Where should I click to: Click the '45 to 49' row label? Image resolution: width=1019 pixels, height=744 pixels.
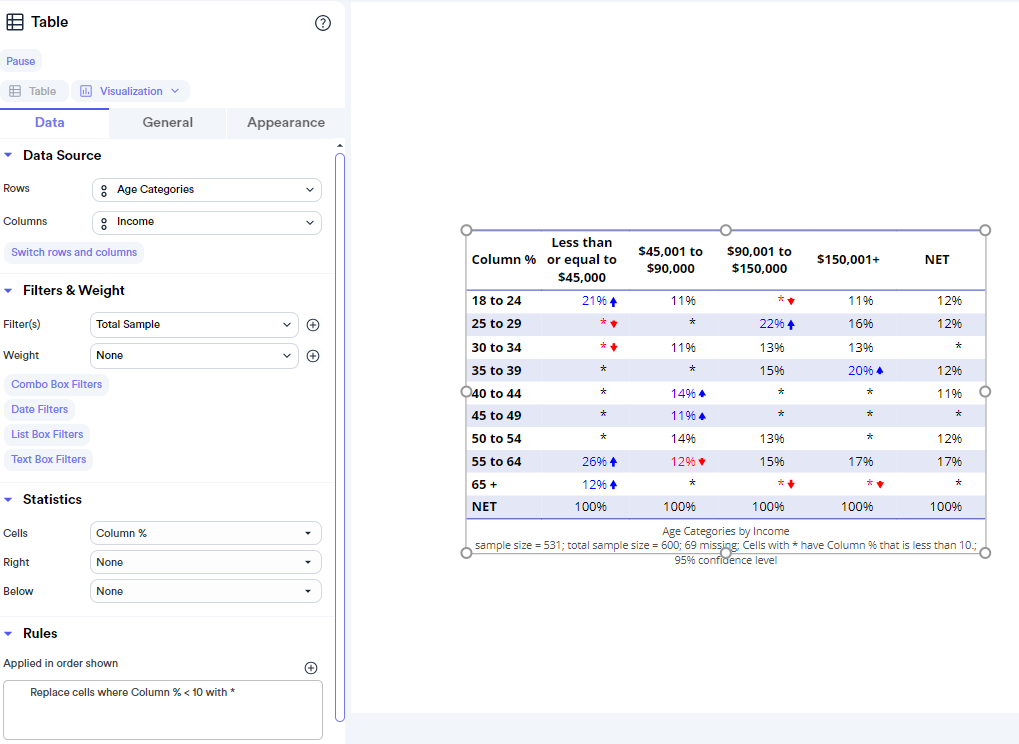(497, 416)
